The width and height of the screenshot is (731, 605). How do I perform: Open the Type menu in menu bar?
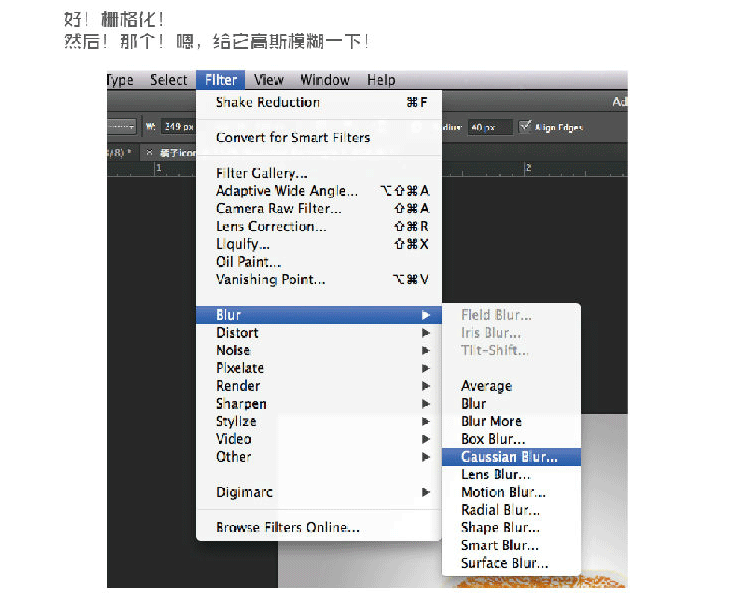[120, 80]
